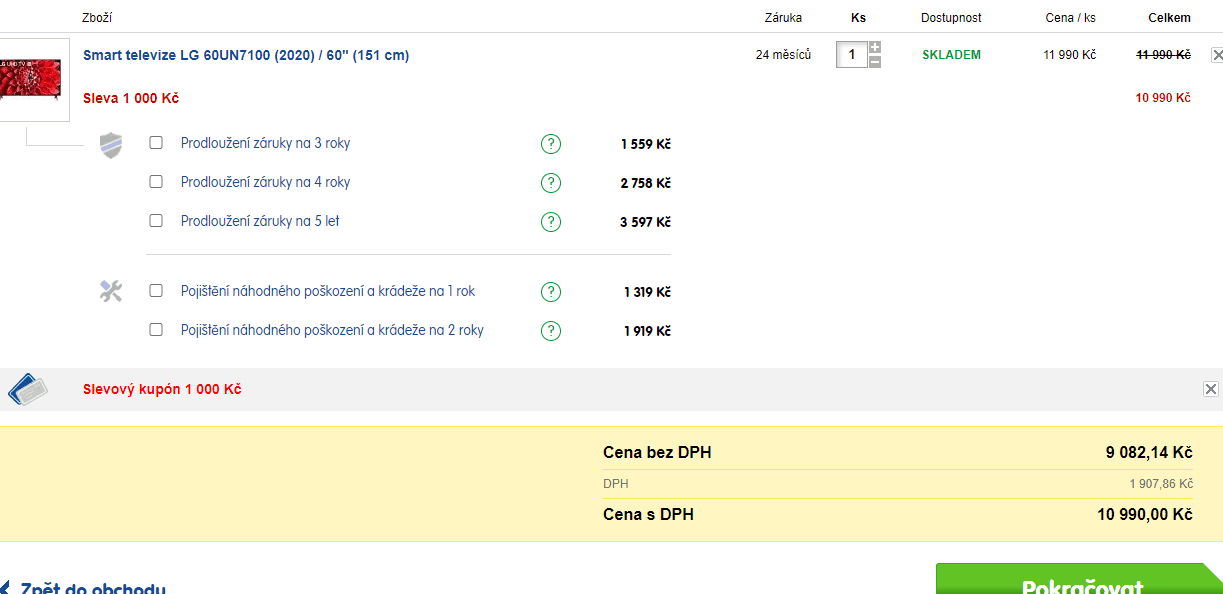The height and width of the screenshot is (594, 1223).
Task: Click the red 10 990 Kč discounted total
Action: 1163,98
